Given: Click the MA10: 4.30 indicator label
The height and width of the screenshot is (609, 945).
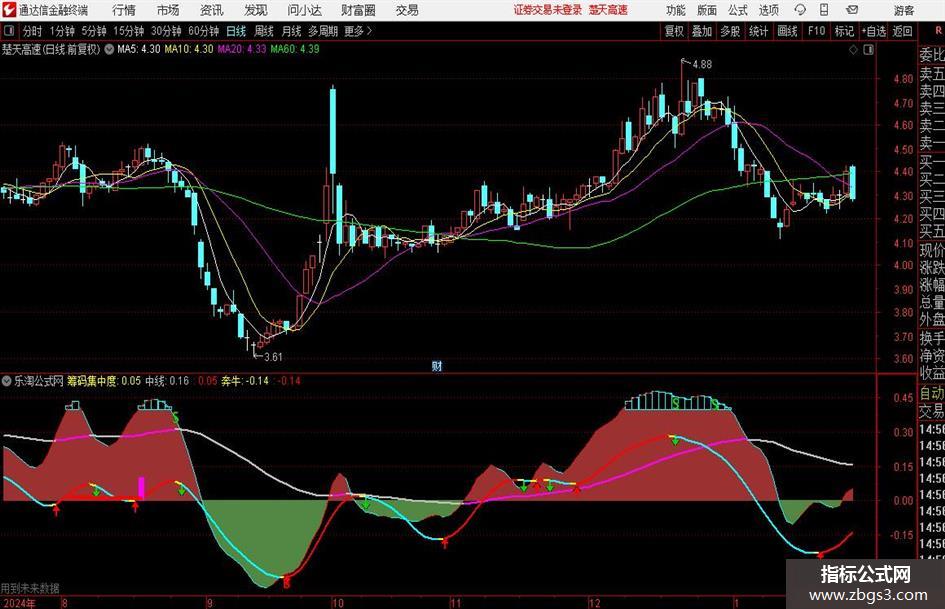Looking at the screenshot, I should pyautogui.click(x=189, y=49).
